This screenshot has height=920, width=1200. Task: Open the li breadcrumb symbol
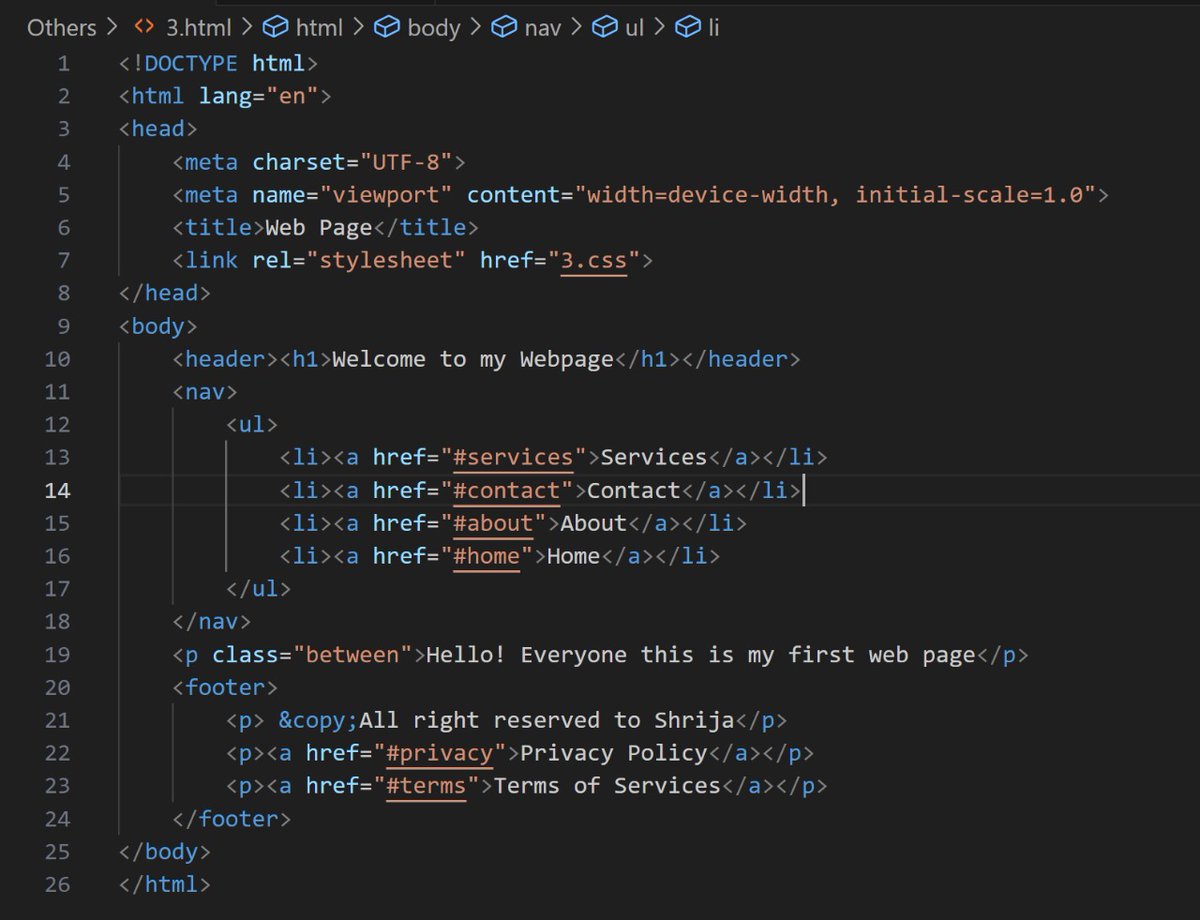713,27
